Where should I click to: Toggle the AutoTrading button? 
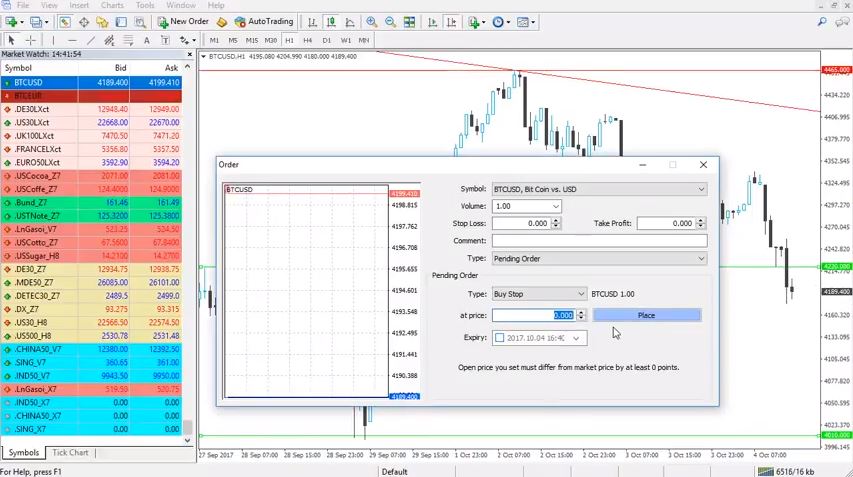coord(264,21)
